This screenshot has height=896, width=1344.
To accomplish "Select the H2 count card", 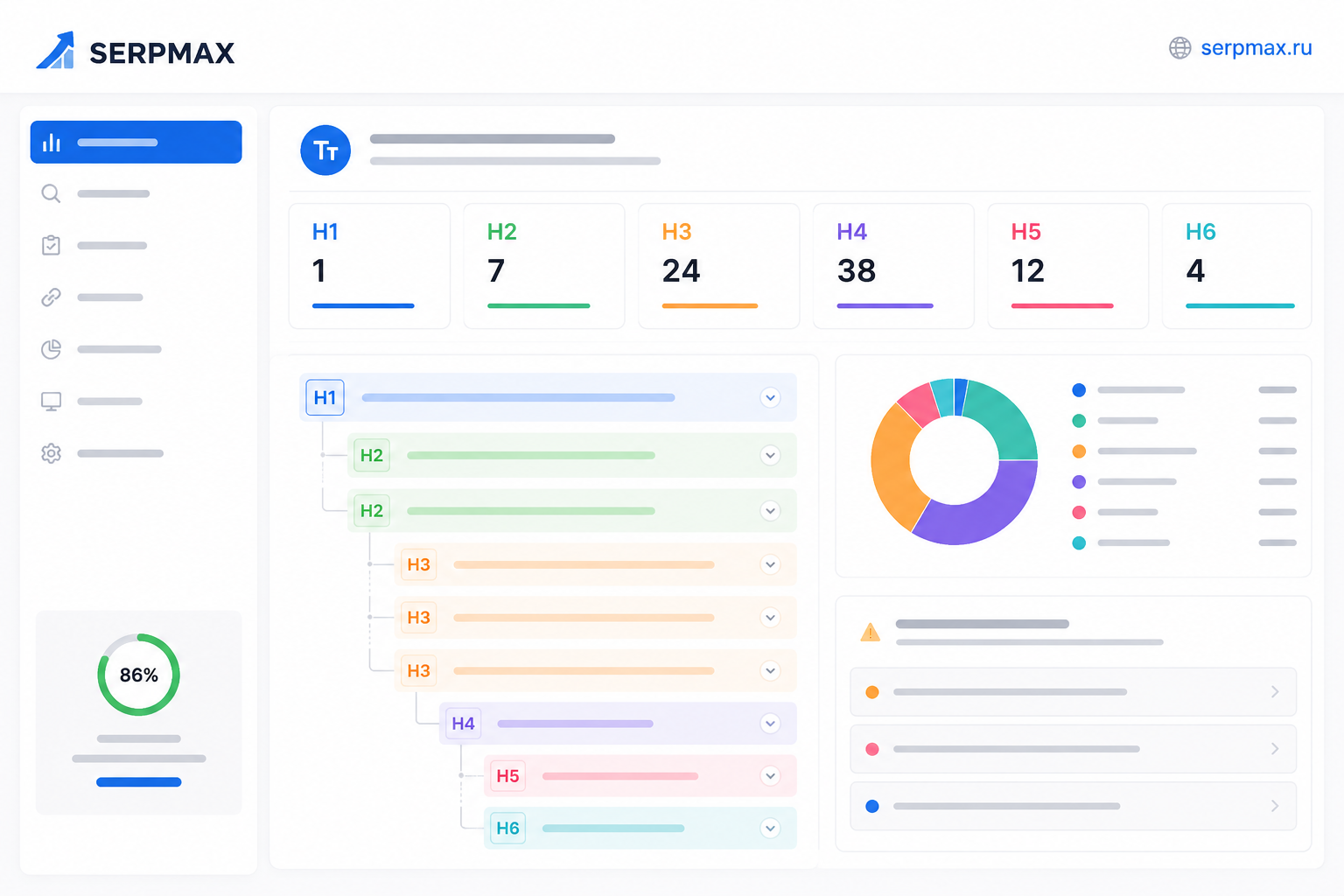I will 544,266.
